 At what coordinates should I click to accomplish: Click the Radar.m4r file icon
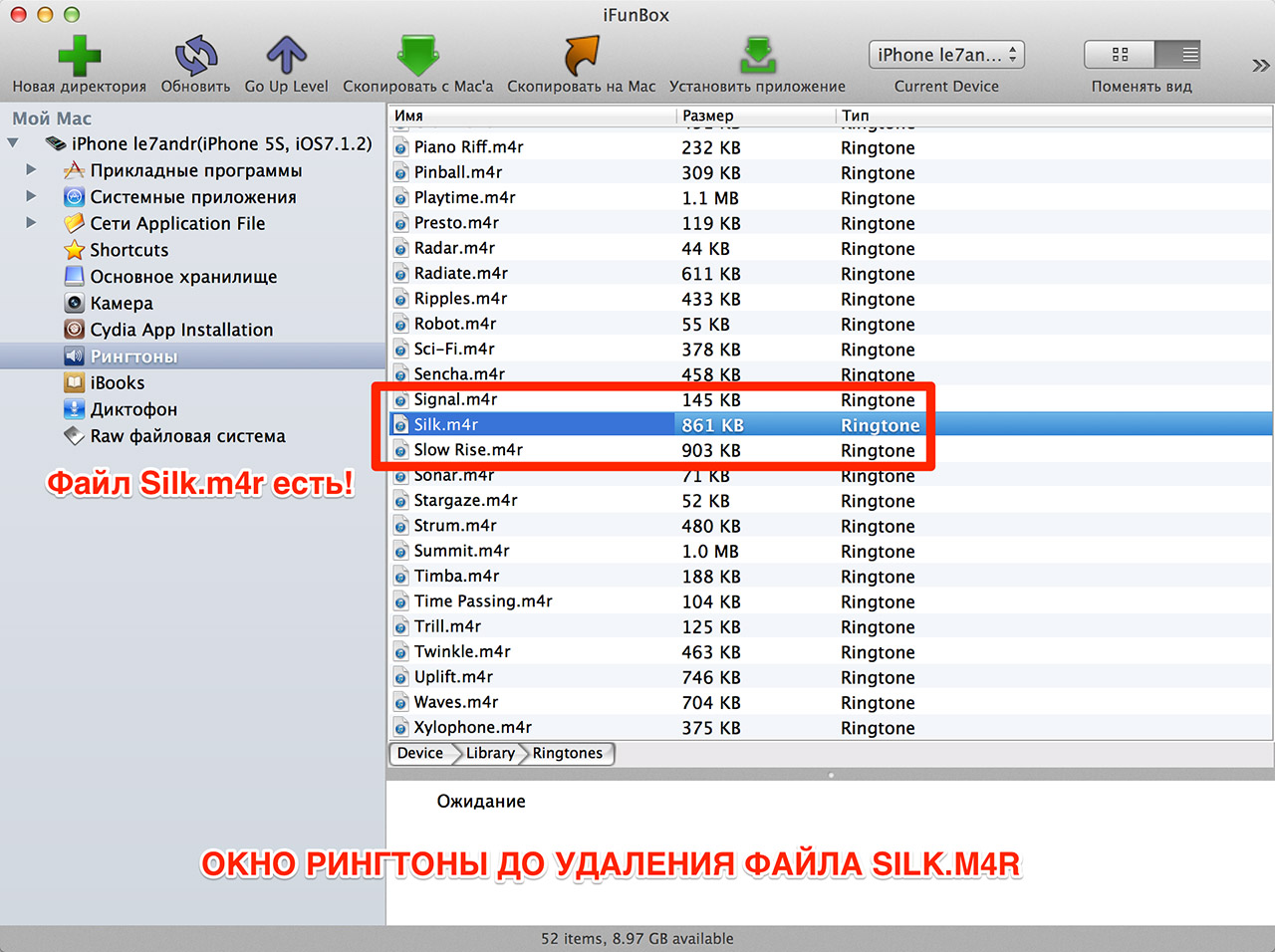point(400,249)
